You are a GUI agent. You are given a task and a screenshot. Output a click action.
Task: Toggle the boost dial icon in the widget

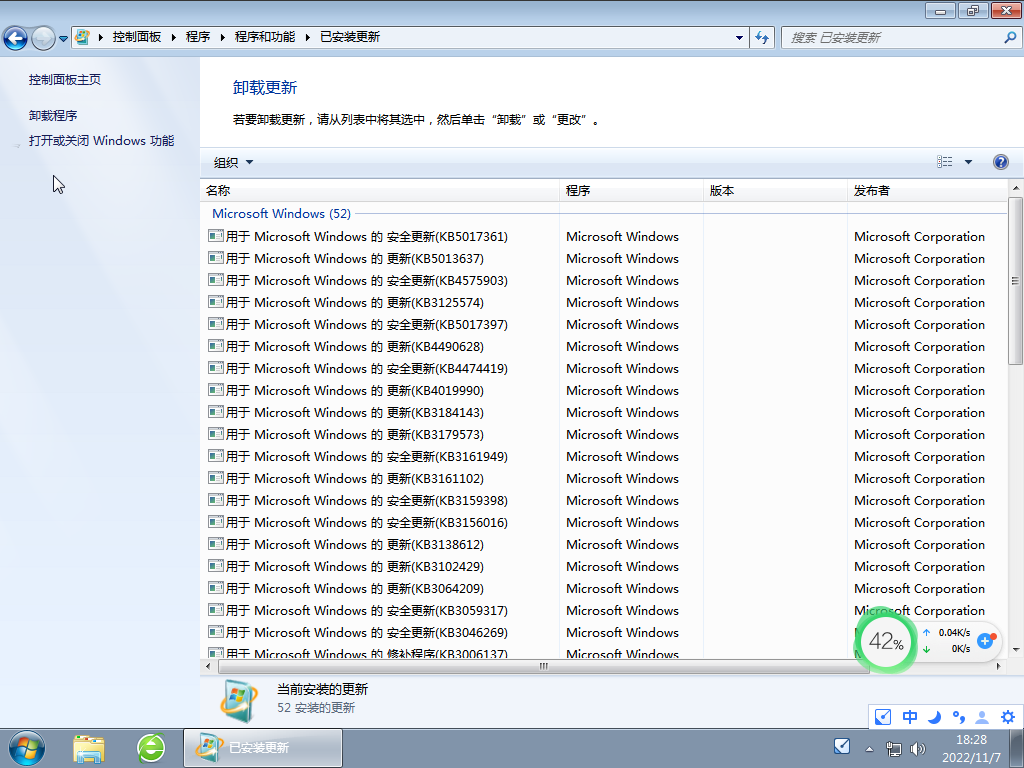coord(882,717)
